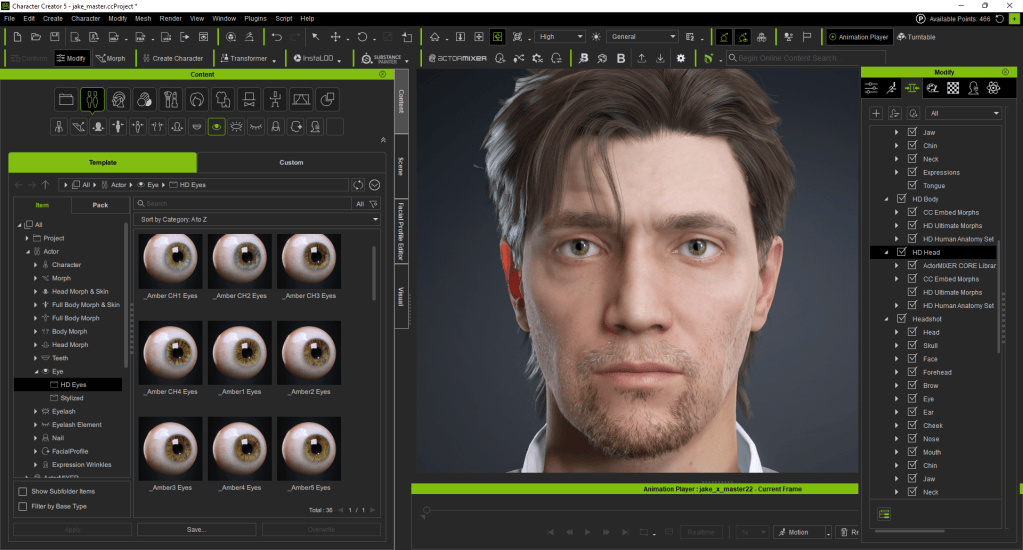This screenshot has height=550, width=1023.
Task: Open the Makeup category icon in Content
Action: pyautogui.click(x=171, y=100)
